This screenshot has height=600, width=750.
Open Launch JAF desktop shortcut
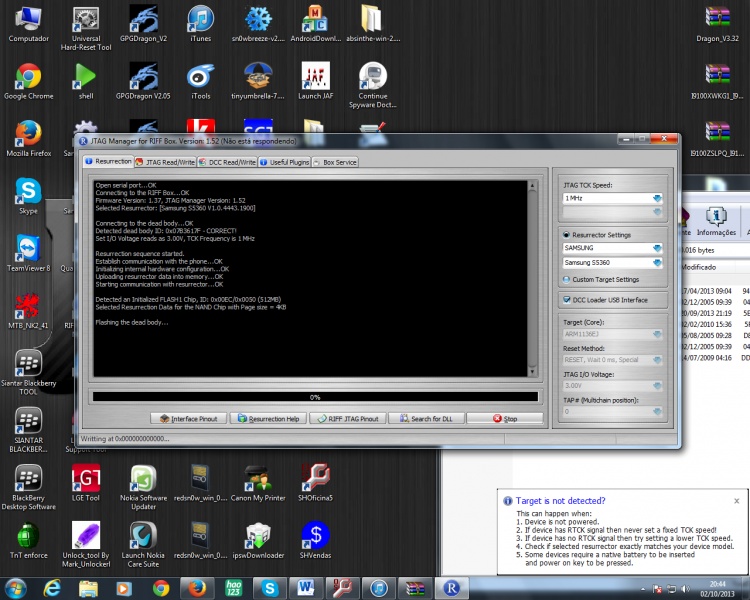point(316,81)
